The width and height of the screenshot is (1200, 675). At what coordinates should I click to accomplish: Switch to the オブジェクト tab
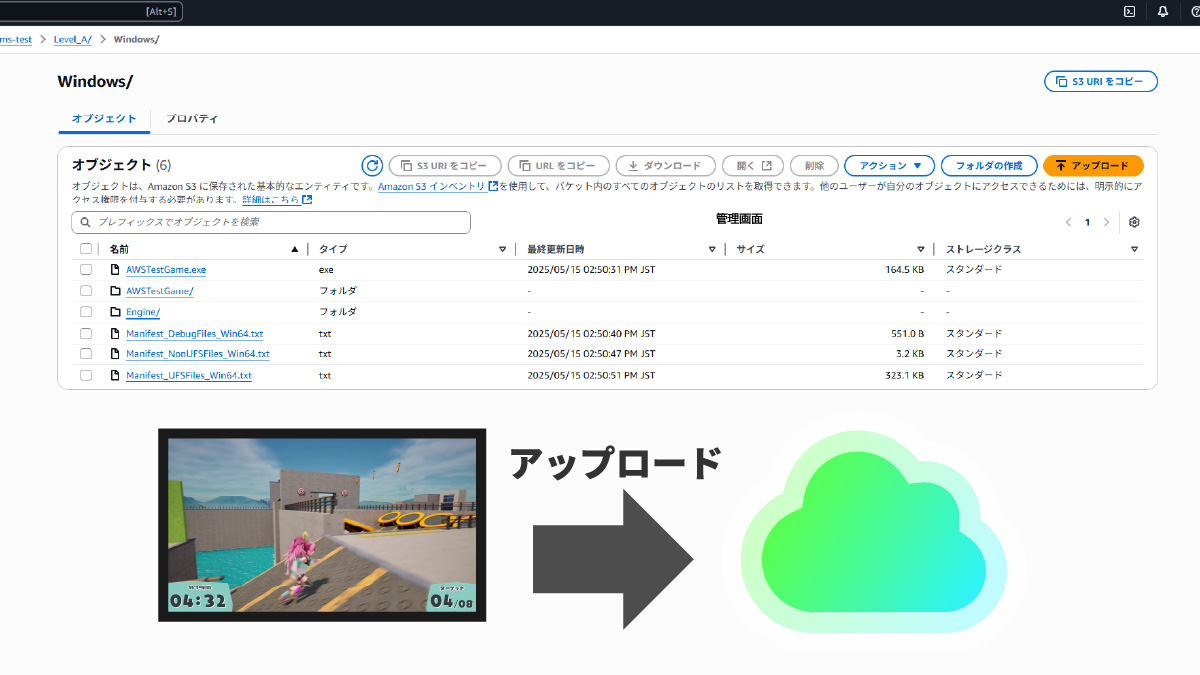[104, 119]
